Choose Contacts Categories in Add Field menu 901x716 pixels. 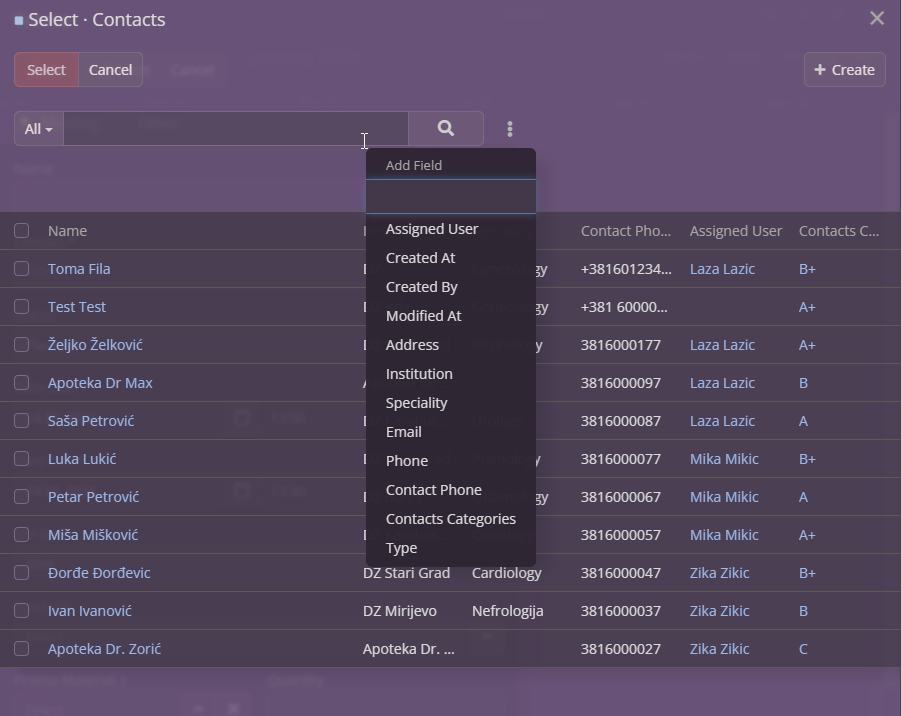coord(451,519)
